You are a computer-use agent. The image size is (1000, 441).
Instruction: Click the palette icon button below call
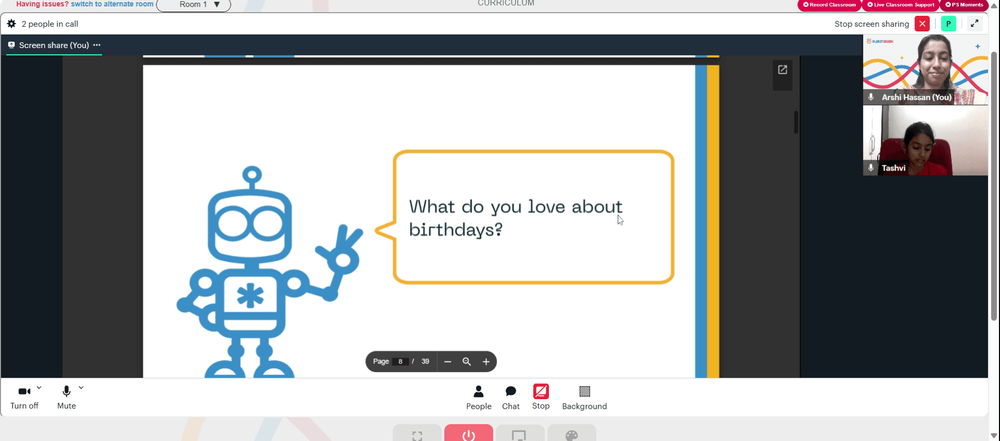click(x=572, y=434)
